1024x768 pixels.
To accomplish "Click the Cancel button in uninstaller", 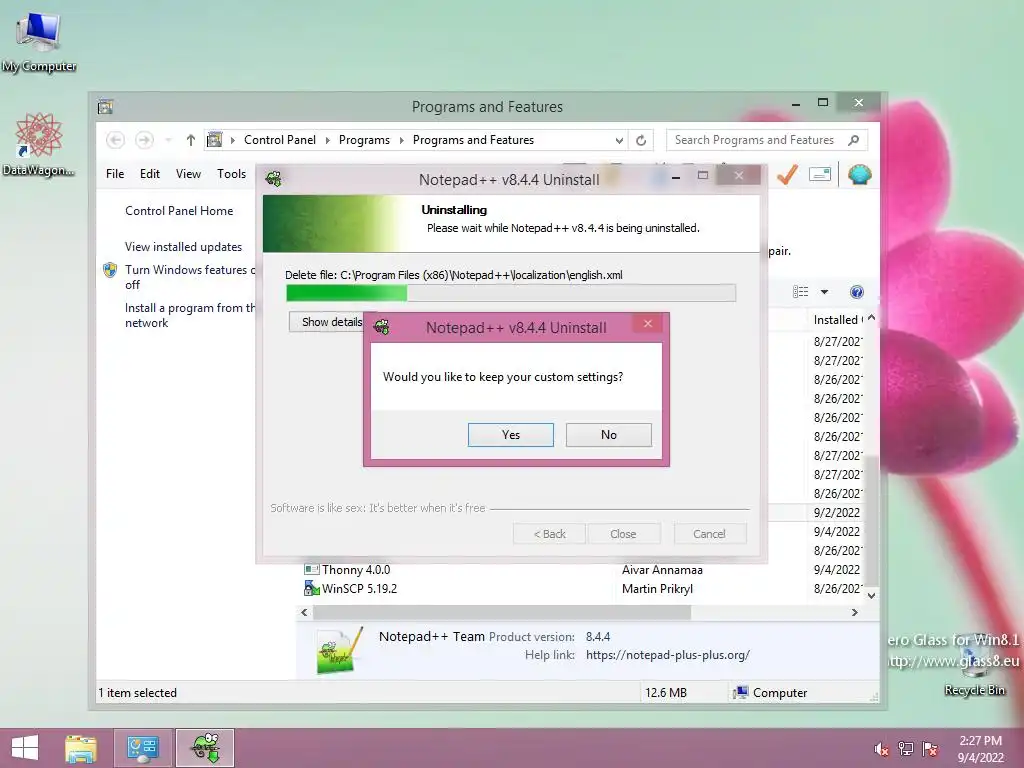I will click(709, 534).
